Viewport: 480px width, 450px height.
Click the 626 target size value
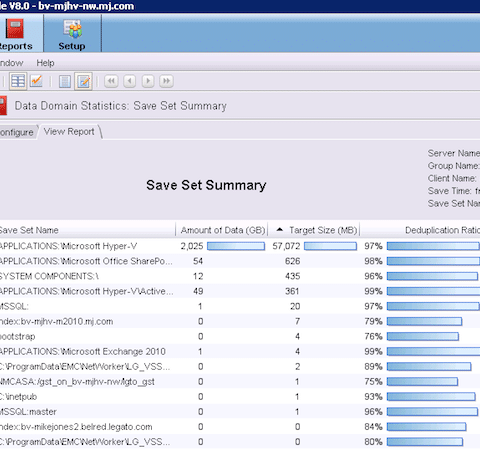pos(292,261)
